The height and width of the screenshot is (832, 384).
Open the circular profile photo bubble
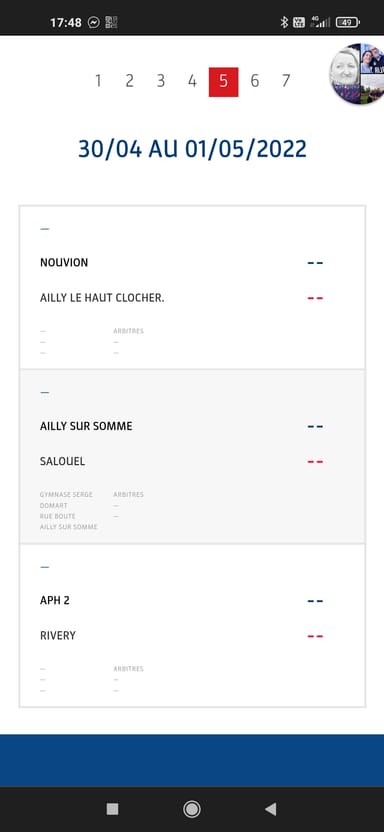(358, 73)
